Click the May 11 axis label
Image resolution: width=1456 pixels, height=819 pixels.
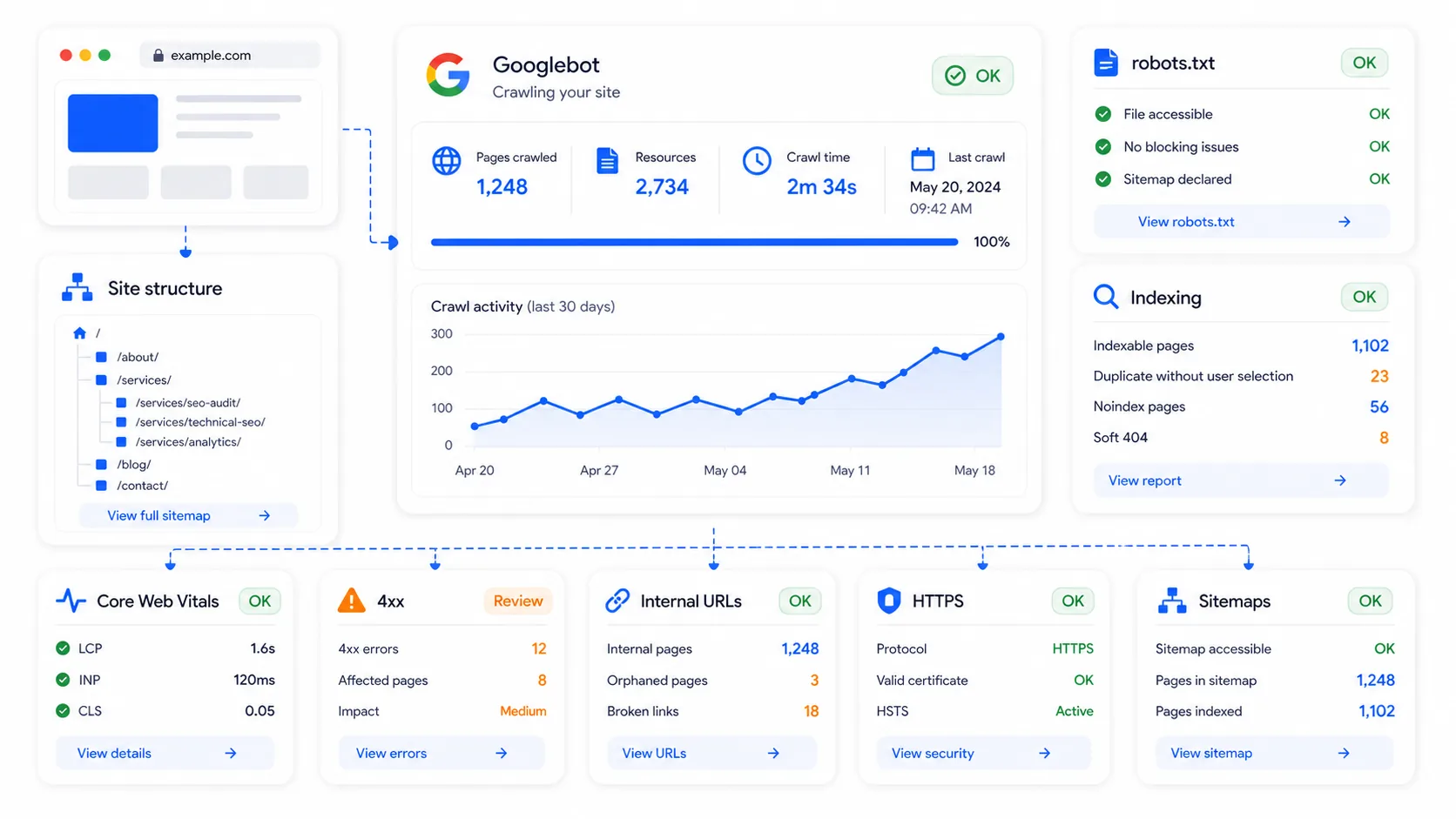(x=850, y=470)
